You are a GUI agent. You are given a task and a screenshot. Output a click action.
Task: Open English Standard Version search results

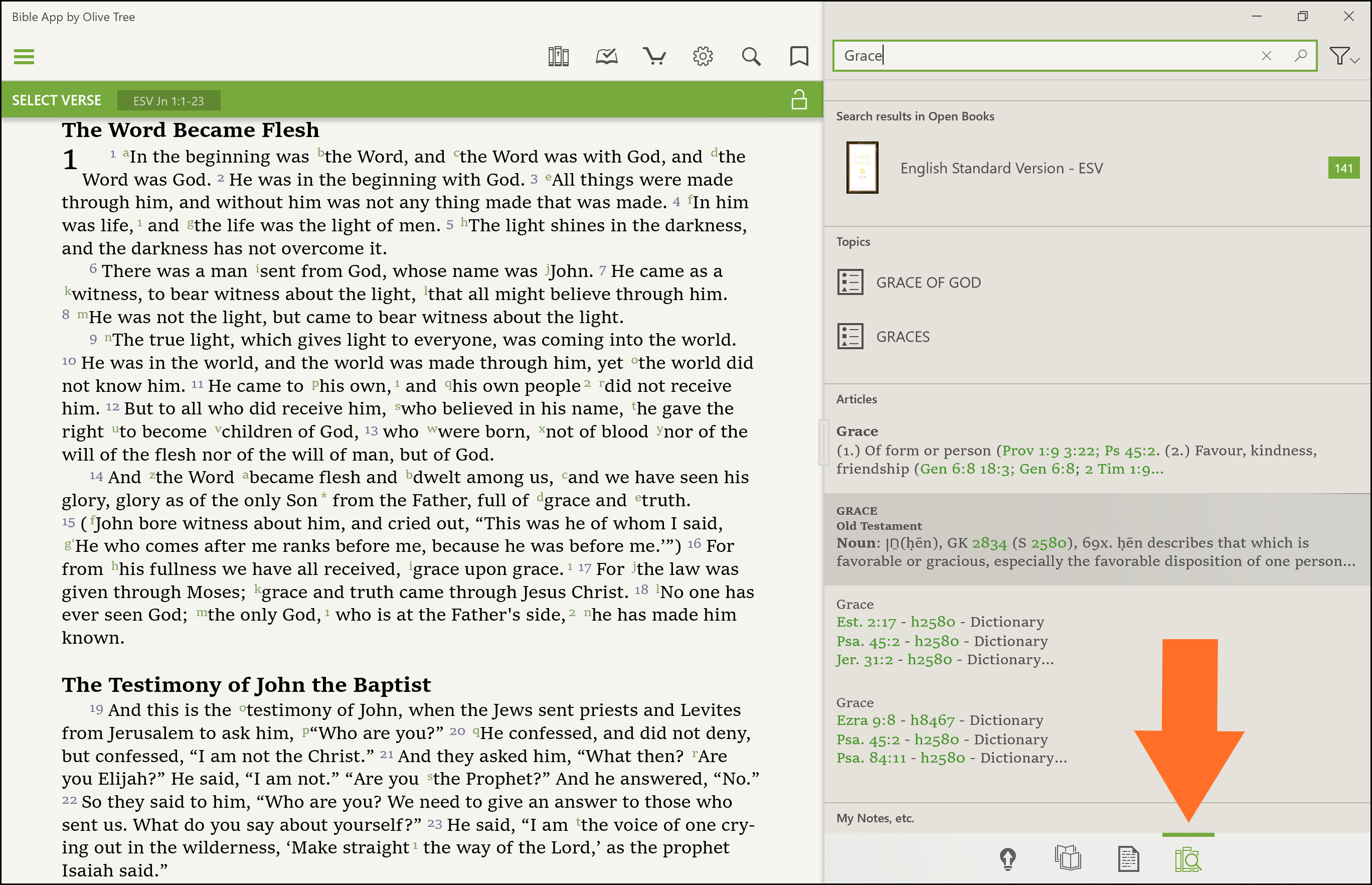tap(1001, 169)
